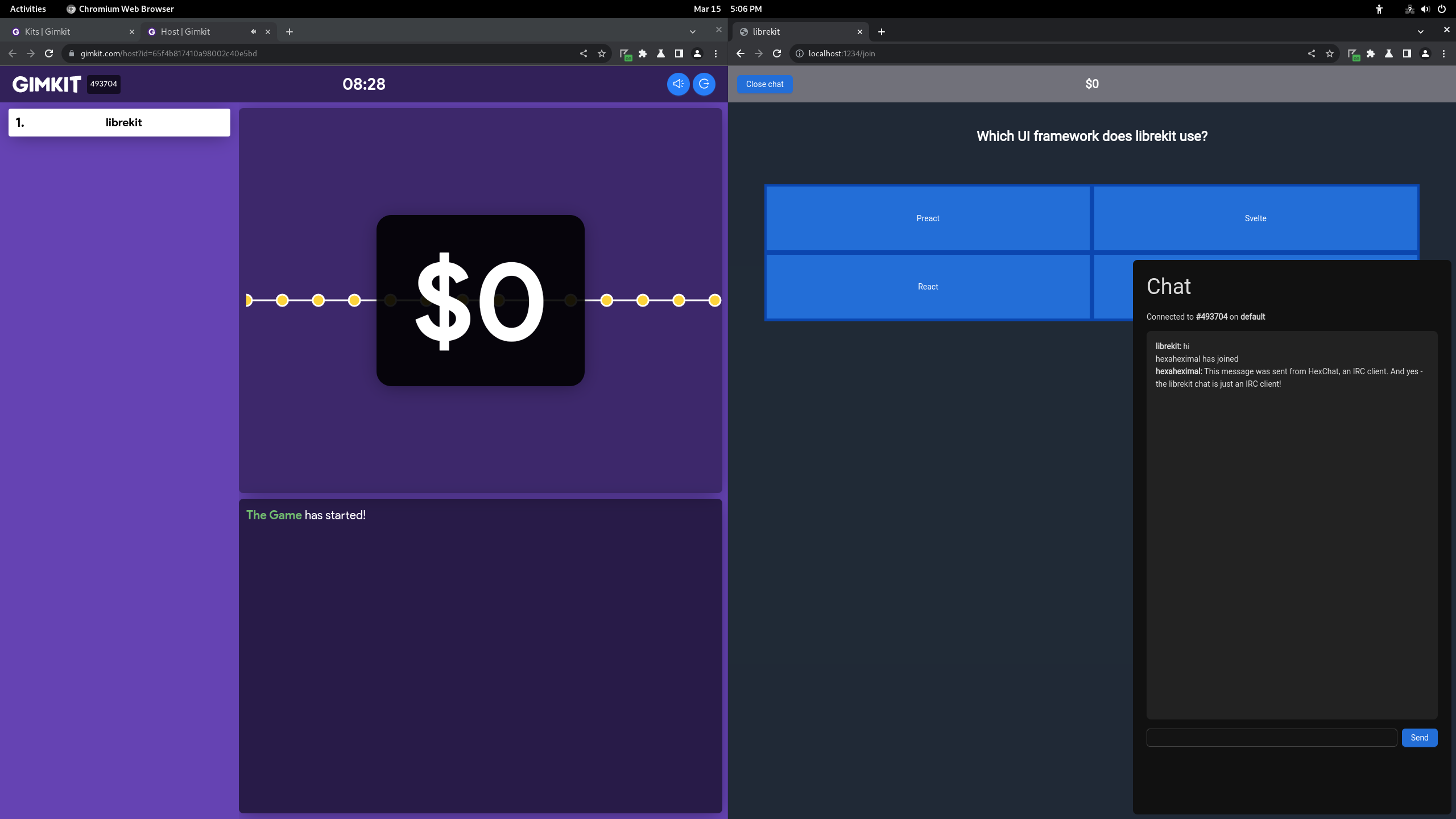Open the Chrome Labs flask icon in the left browser
Screen dimensions: 1456x819
click(661, 53)
